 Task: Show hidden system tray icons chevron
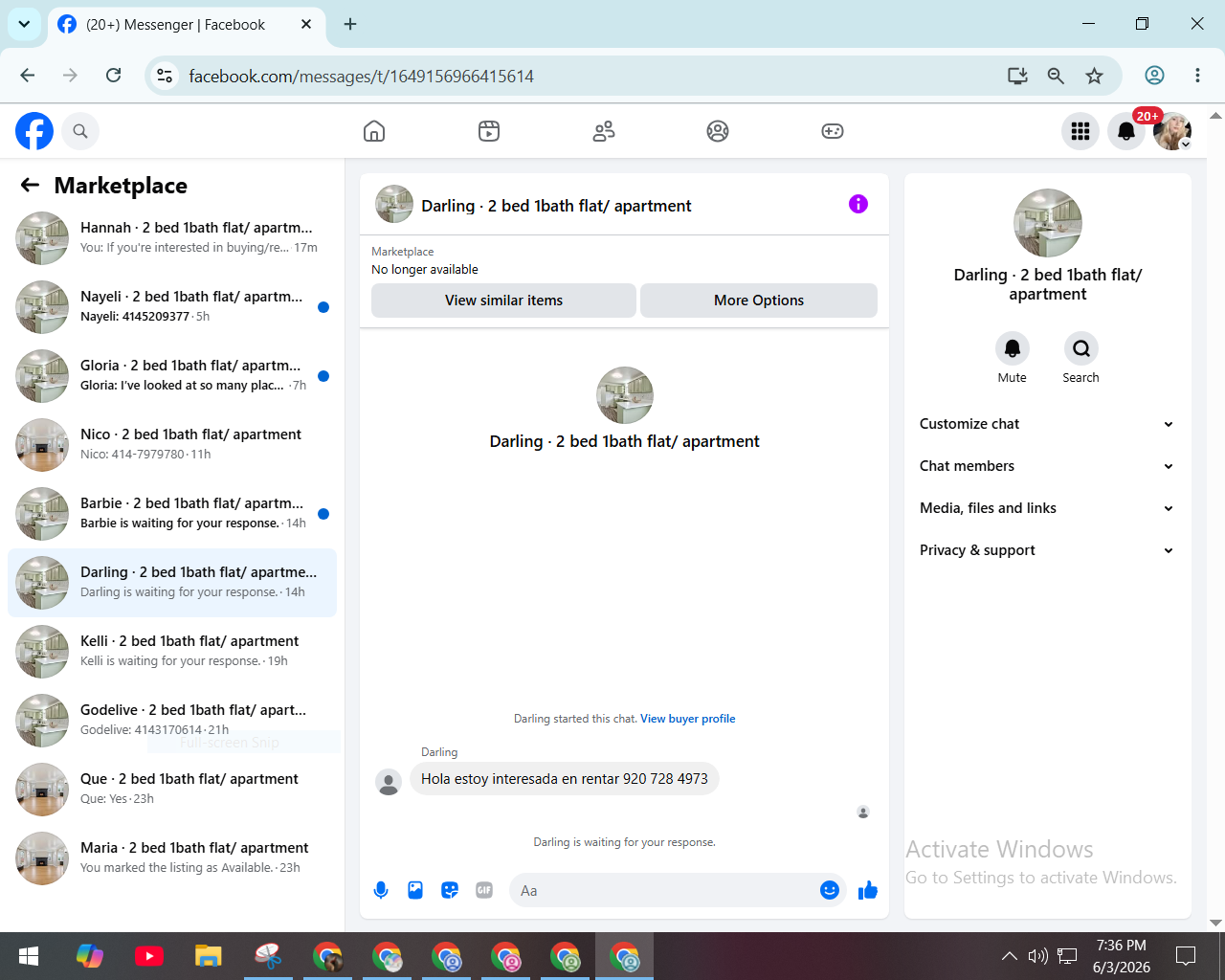click(1009, 955)
